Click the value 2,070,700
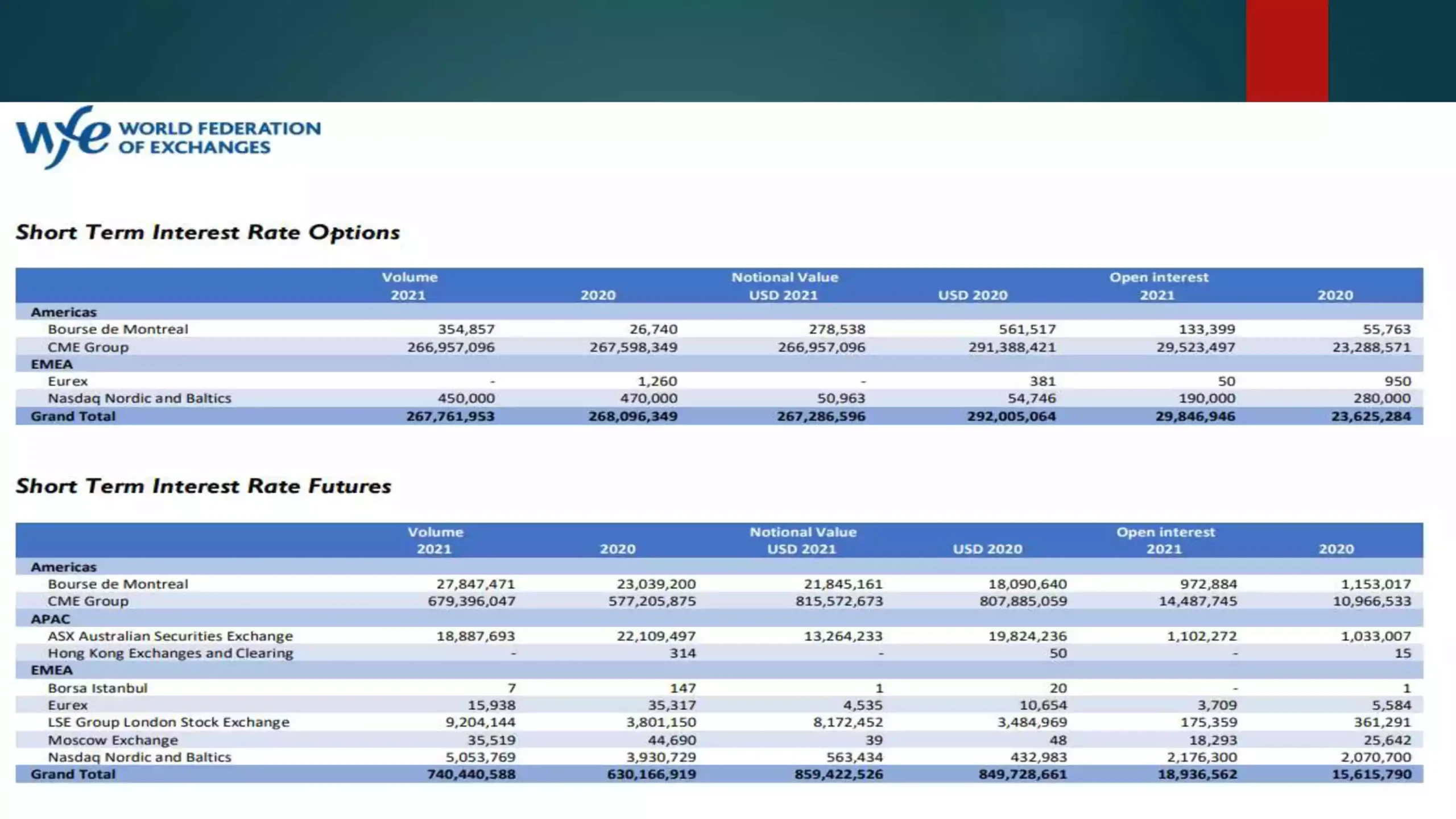Viewport: 1456px width, 819px height. pos(1376,758)
